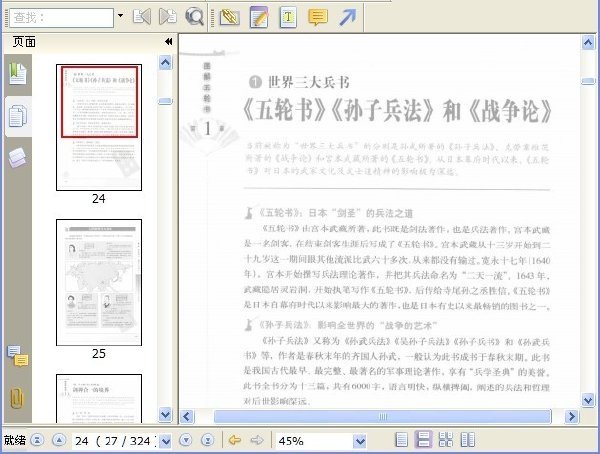Image resolution: width=600 pixels, height=454 pixels.
Task: Switch to continuous facing layout
Action: tap(446, 439)
